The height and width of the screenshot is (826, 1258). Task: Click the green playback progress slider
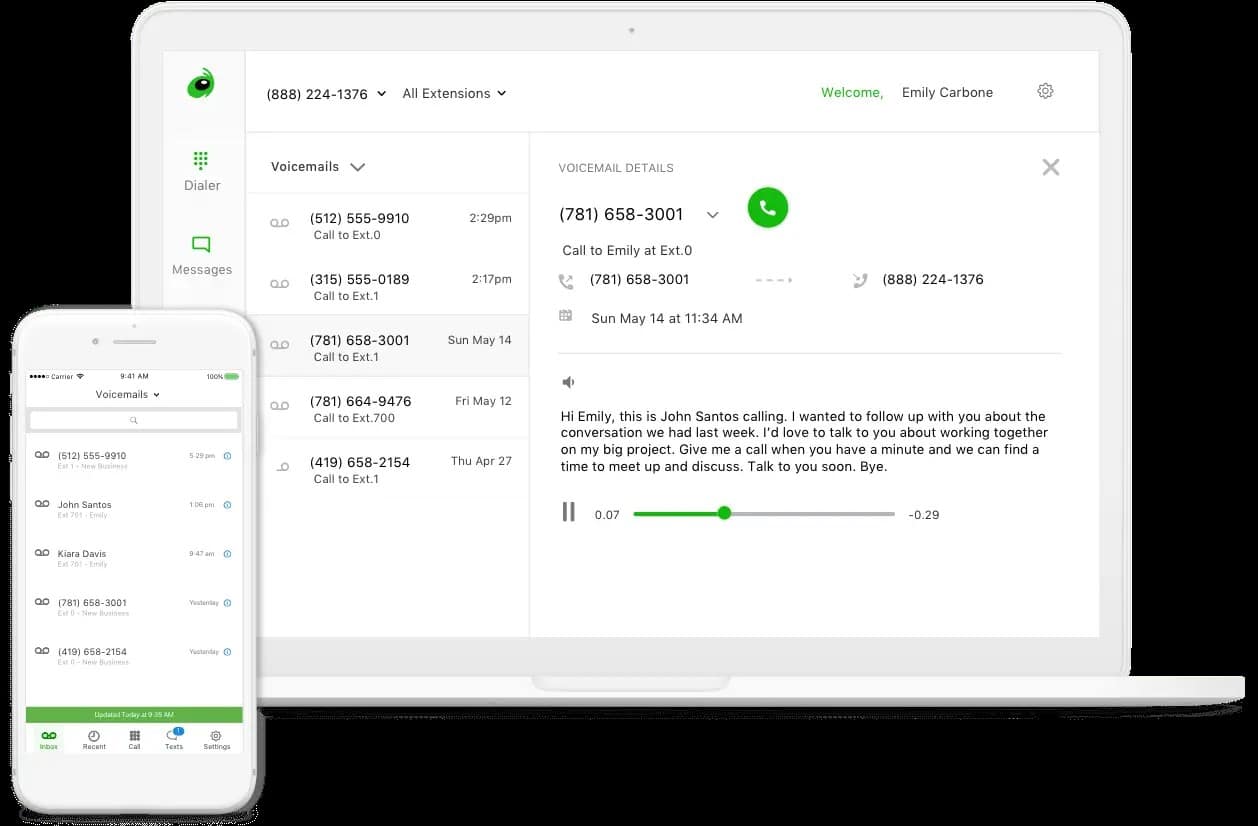(724, 512)
